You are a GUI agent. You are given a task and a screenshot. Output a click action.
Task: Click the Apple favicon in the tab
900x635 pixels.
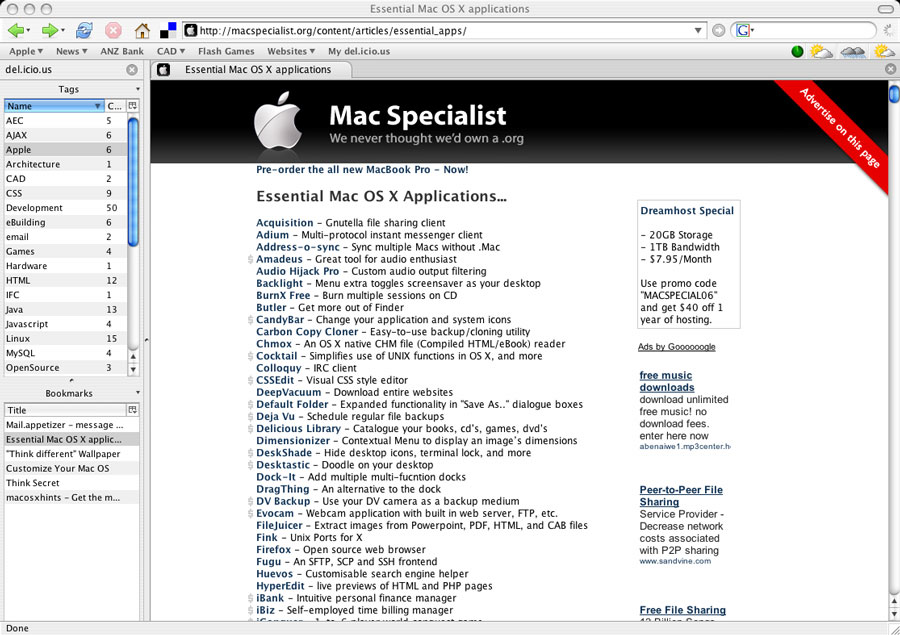[164, 69]
